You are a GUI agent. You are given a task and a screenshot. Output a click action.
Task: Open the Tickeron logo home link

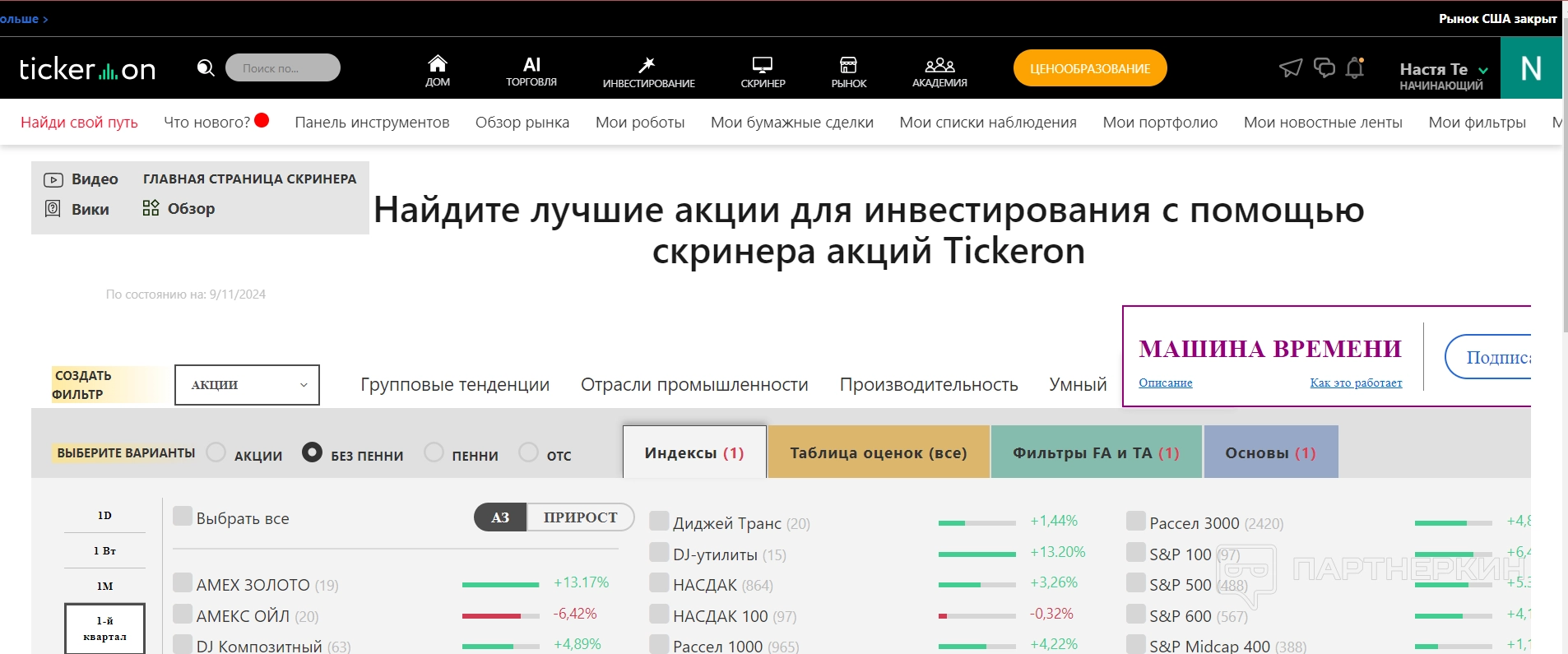coord(87,69)
